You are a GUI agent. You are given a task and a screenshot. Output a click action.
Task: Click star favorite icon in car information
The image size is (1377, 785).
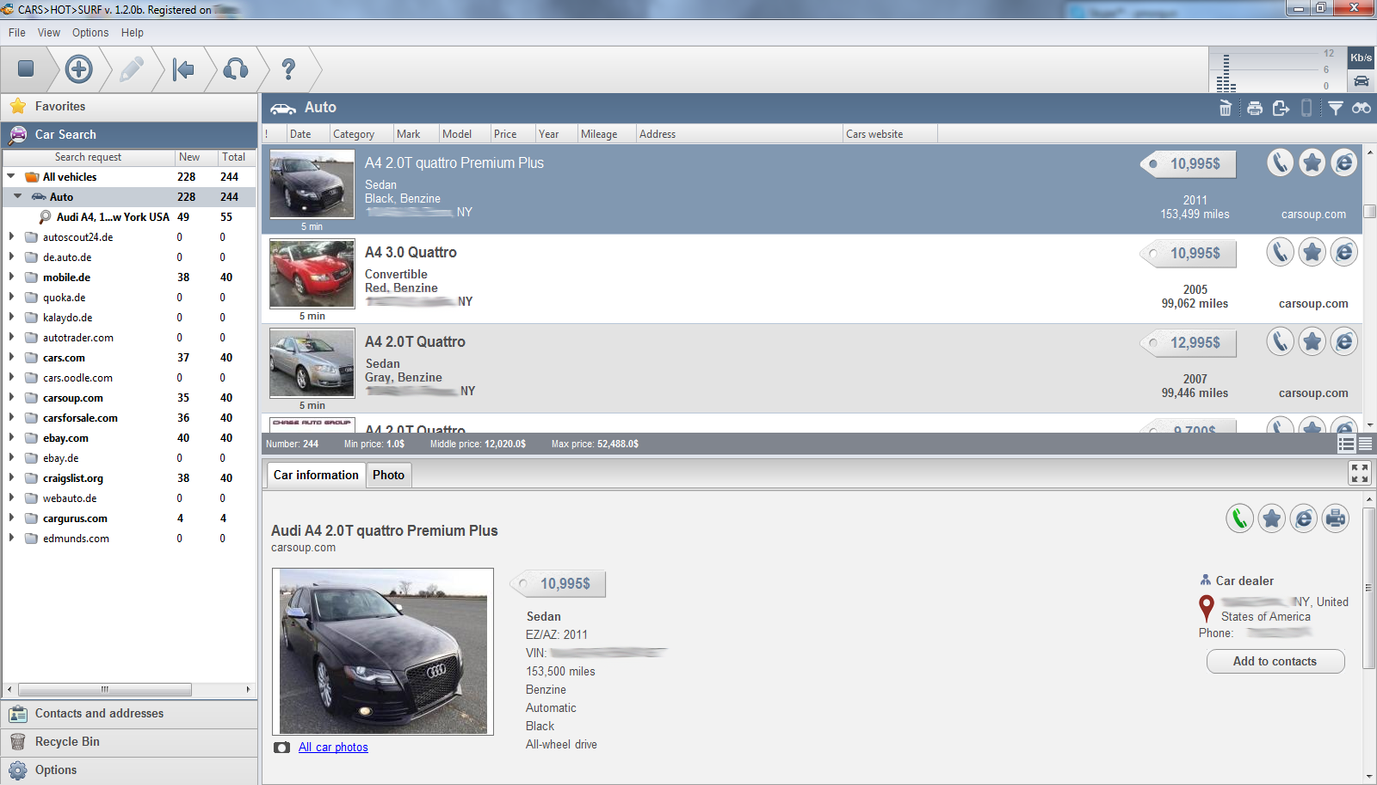[x=1272, y=518]
